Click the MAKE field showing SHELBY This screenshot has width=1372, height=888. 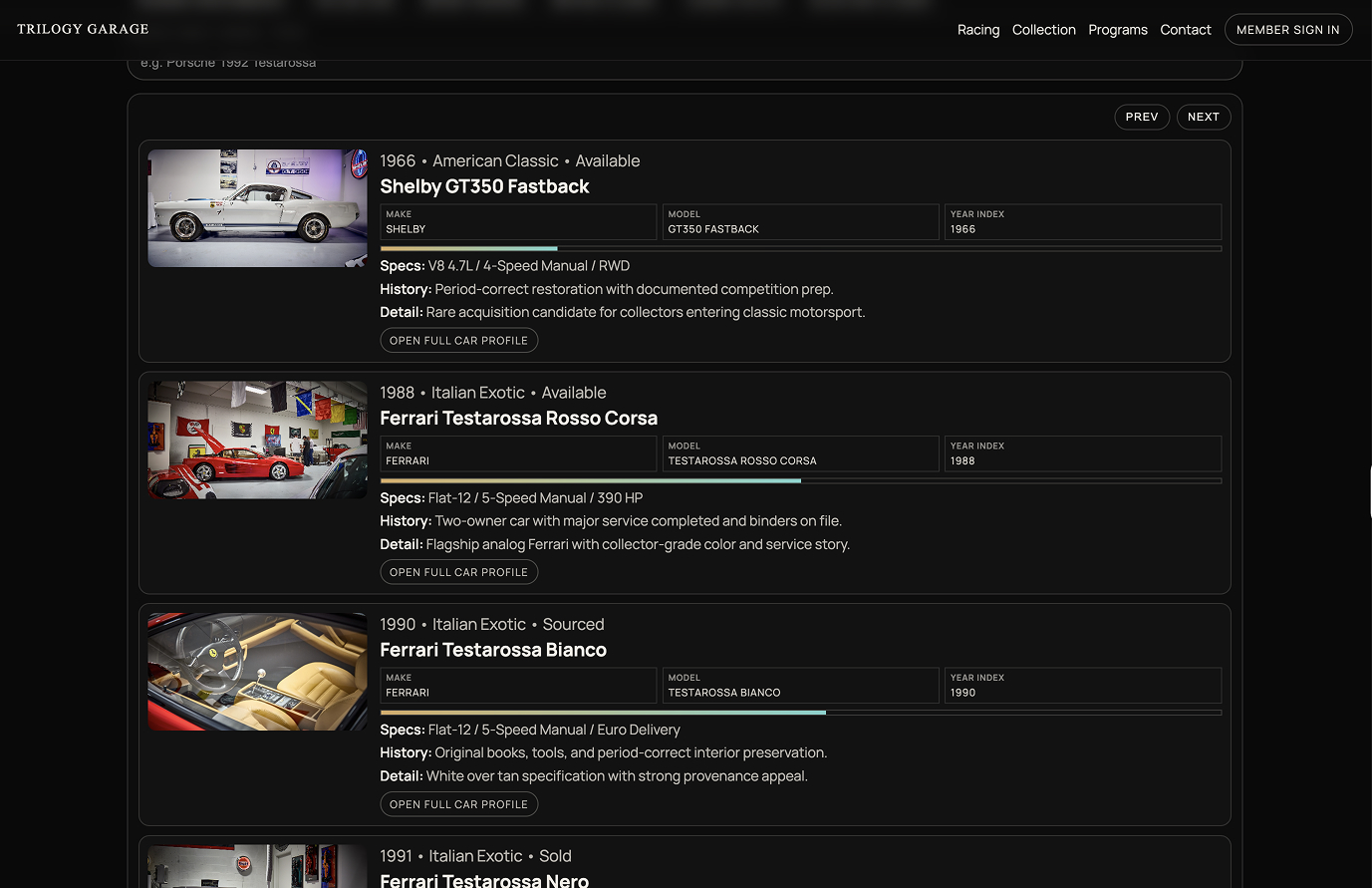click(x=517, y=221)
